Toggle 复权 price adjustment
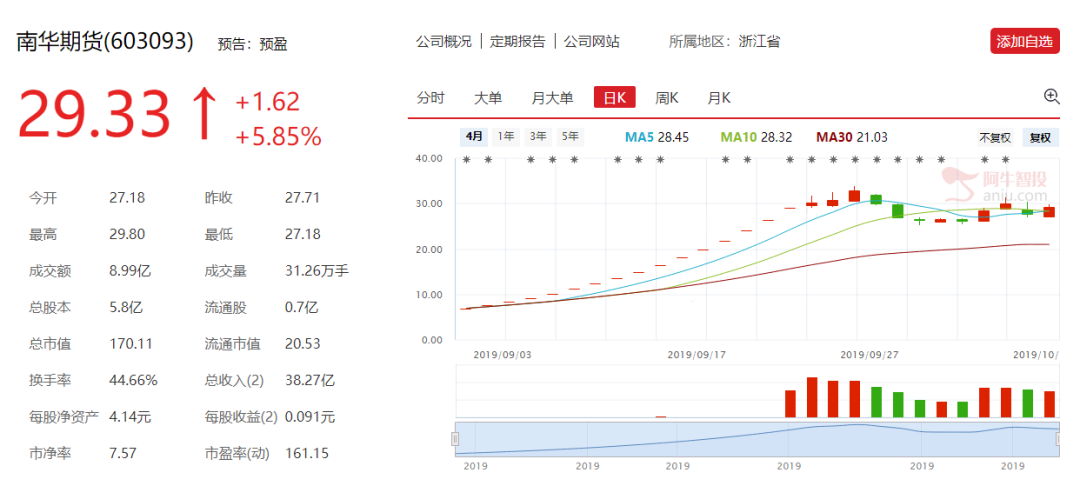 click(1040, 138)
